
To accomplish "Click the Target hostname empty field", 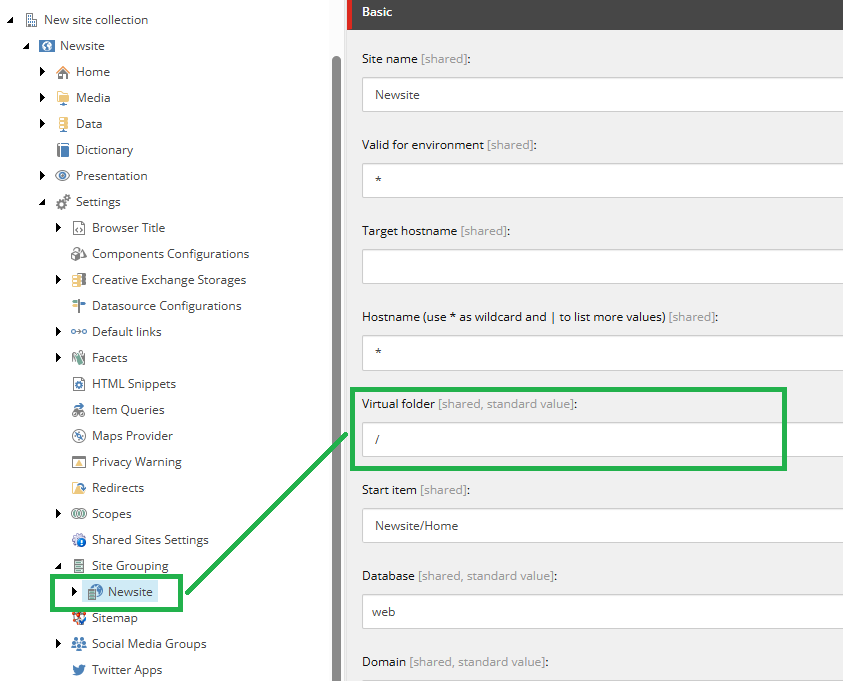I will click(x=600, y=267).
